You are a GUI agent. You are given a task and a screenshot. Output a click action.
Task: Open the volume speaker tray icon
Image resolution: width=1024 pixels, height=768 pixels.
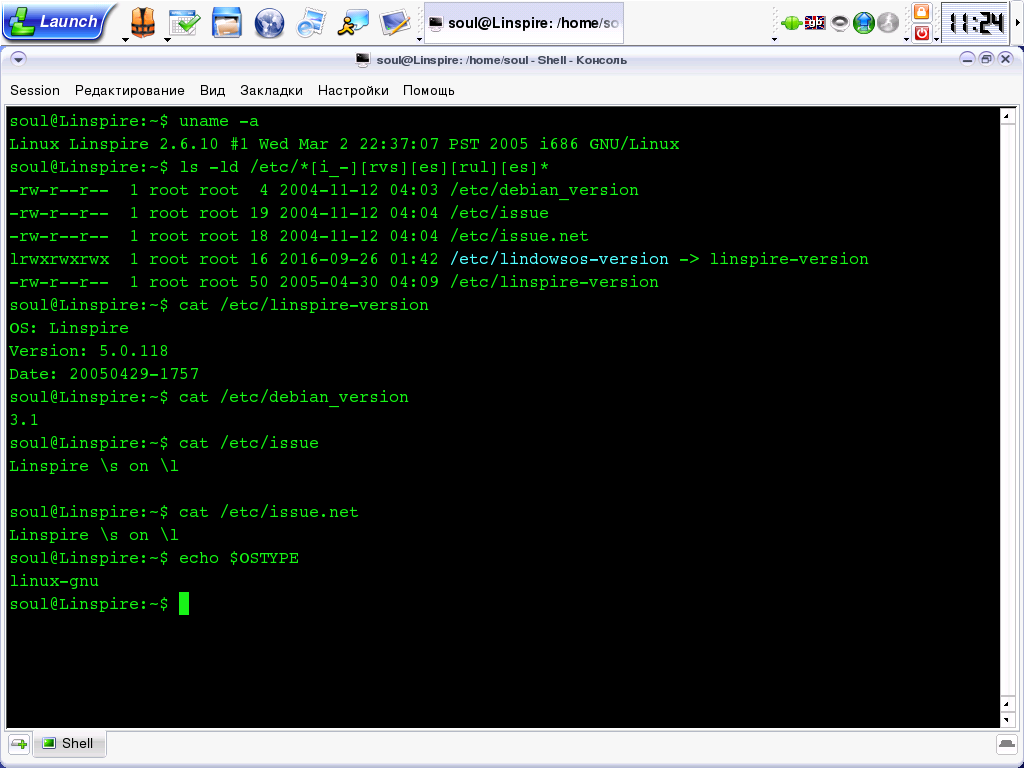[x=839, y=24]
